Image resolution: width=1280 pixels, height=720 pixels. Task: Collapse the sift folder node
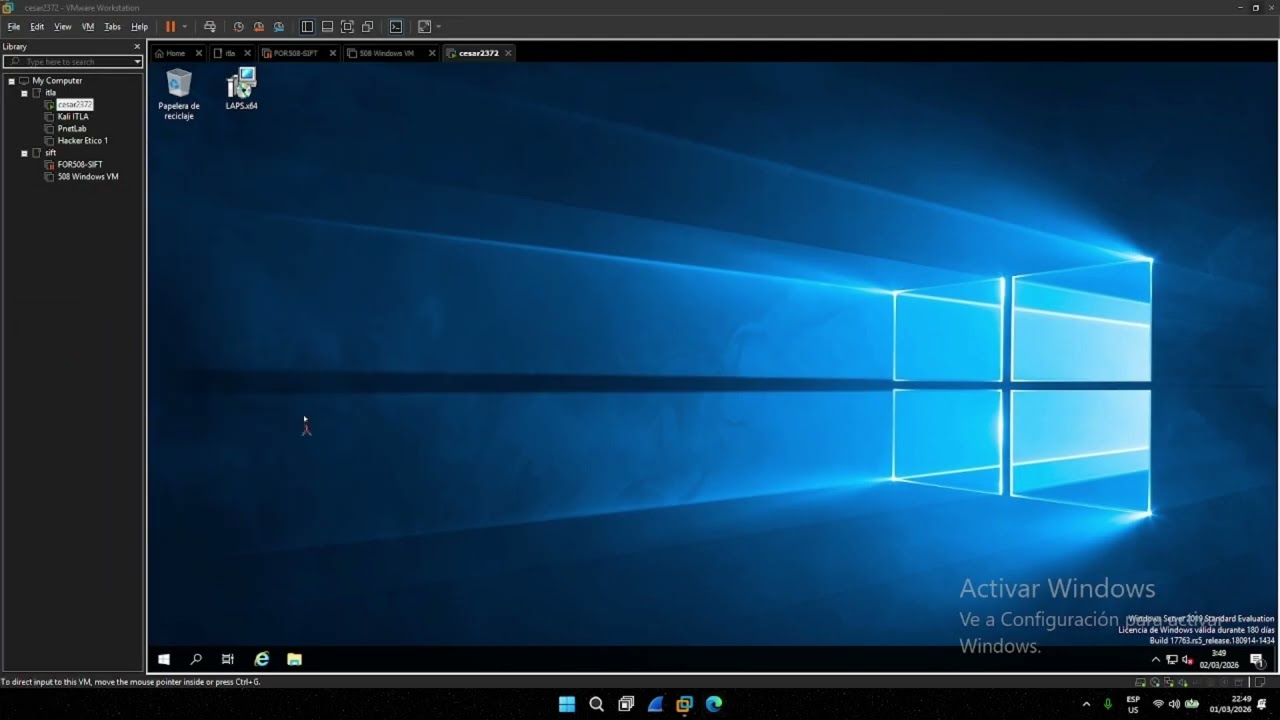tap(24, 153)
